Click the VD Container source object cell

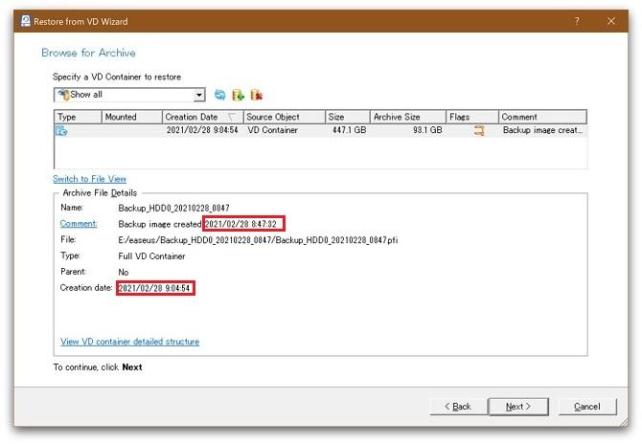[272, 130]
